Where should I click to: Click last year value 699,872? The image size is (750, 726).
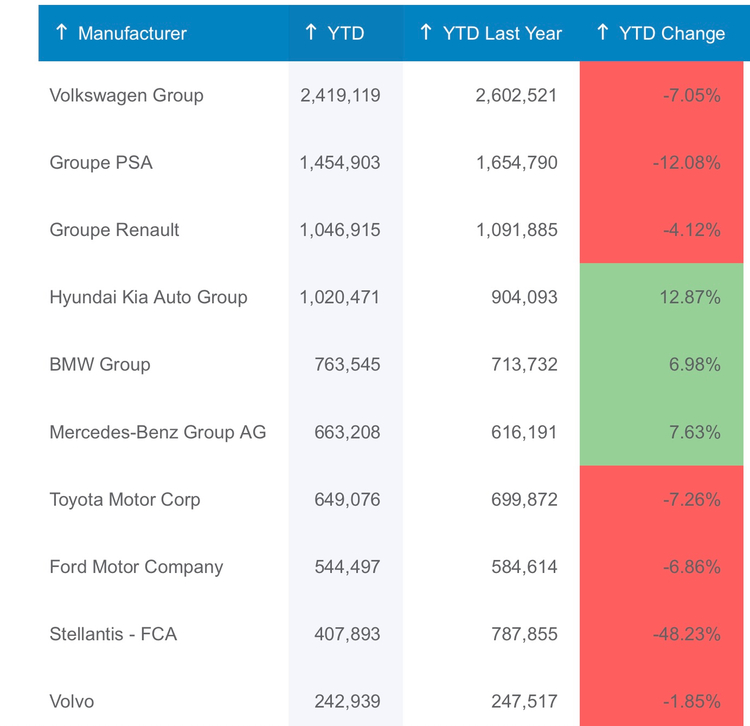pos(524,500)
